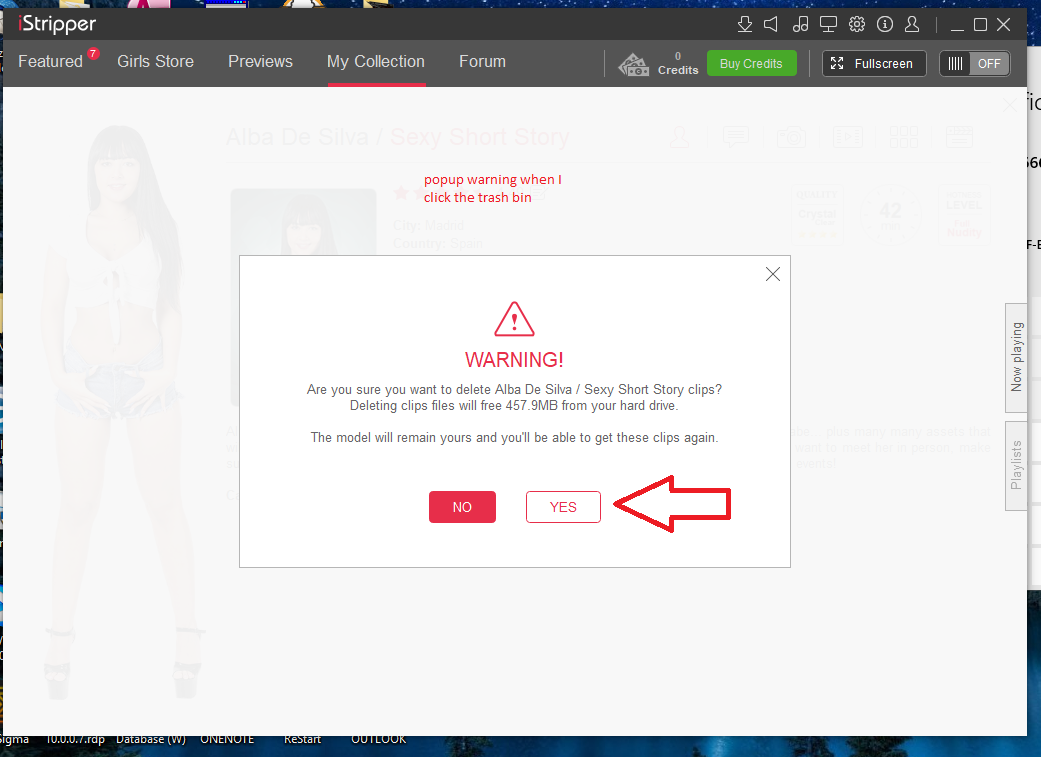Open settings gear in iStripper title bar
The height and width of the screenshot is (757, 1041).
click(857, 25)
